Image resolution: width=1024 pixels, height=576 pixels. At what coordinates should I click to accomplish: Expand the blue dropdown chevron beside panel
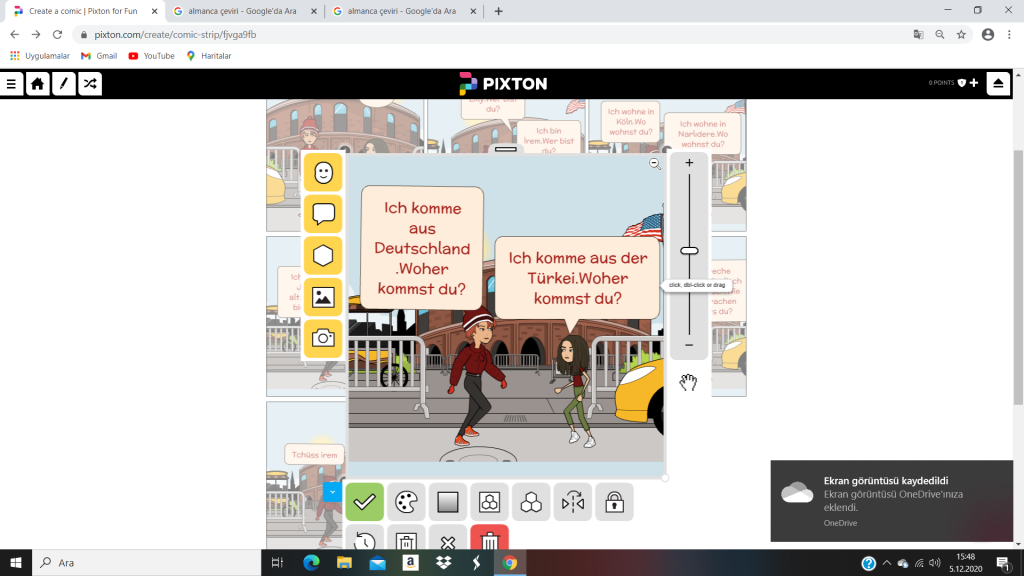pyautogui.click(x=333, y=491)
